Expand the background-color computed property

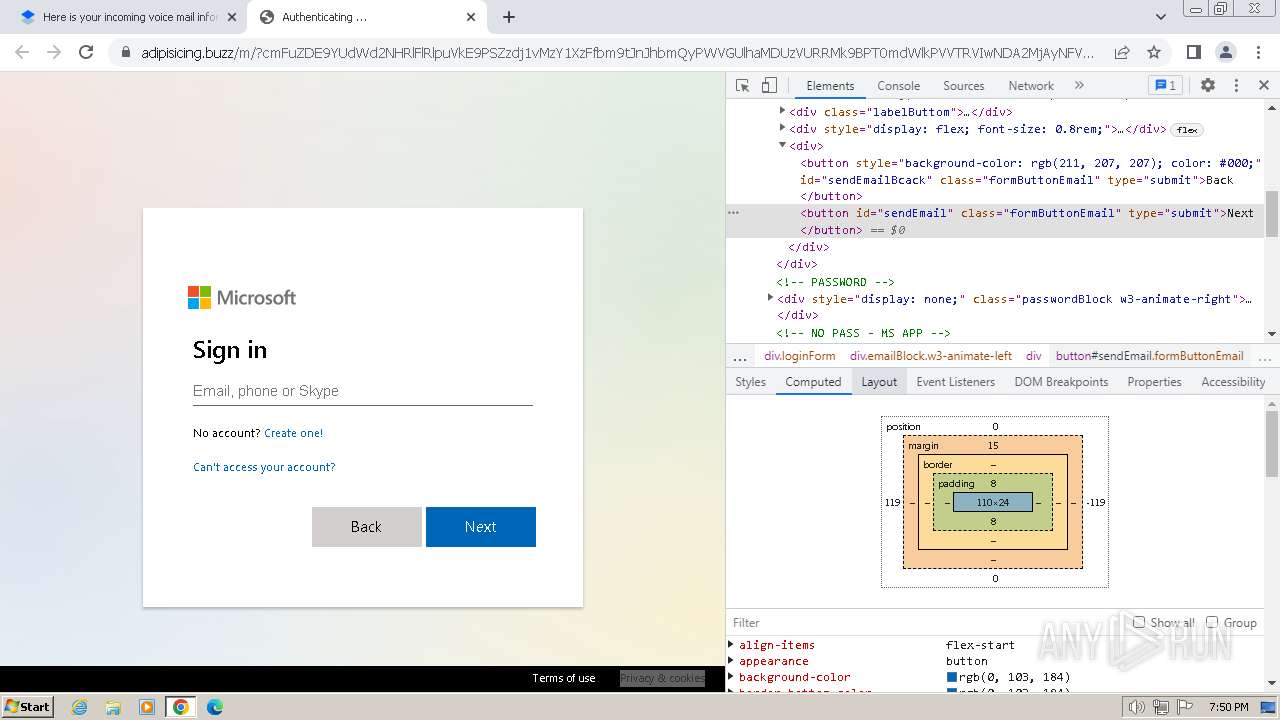pyautogui.click(x=732, y=677)
